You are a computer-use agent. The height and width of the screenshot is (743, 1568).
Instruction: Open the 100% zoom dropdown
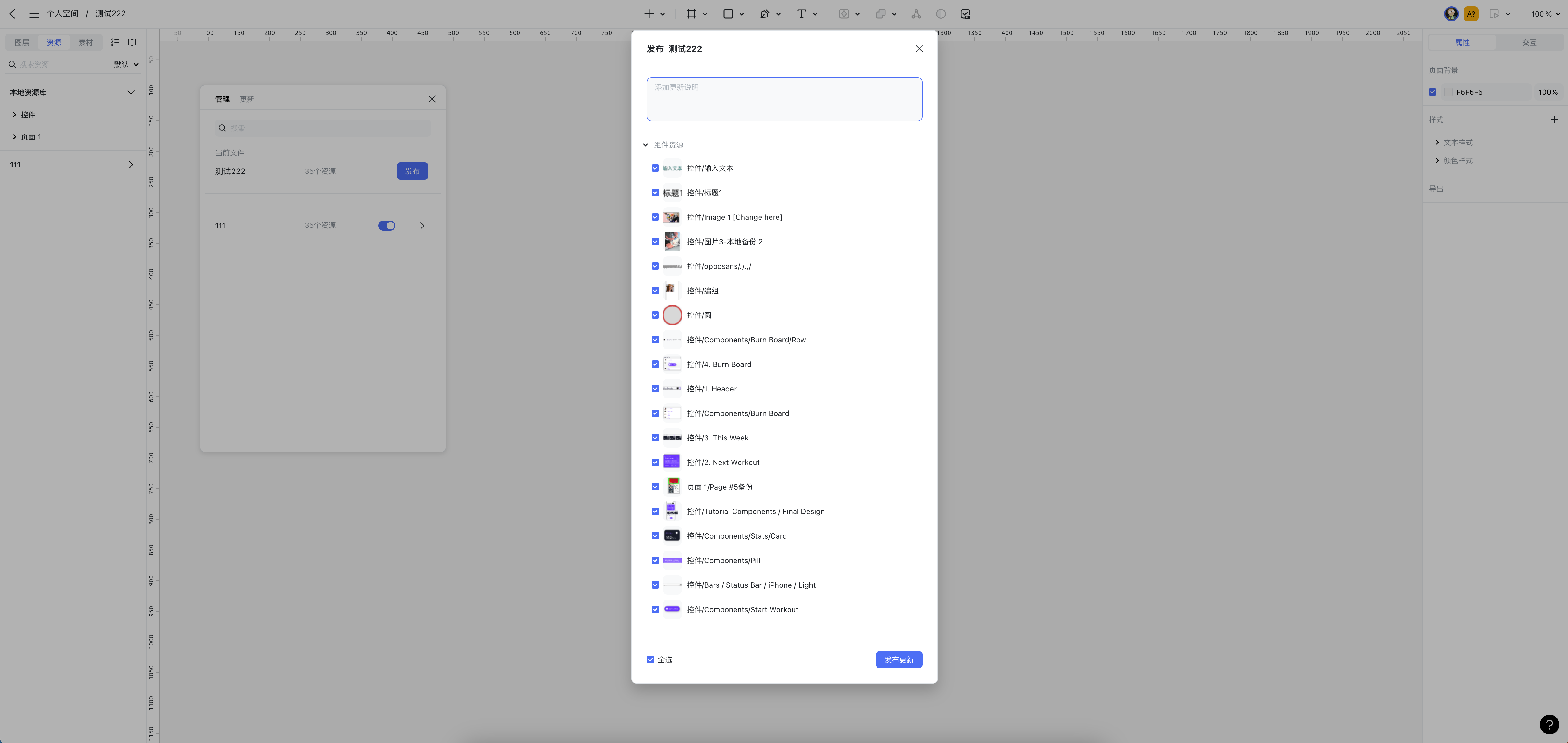click(1546, 13)
